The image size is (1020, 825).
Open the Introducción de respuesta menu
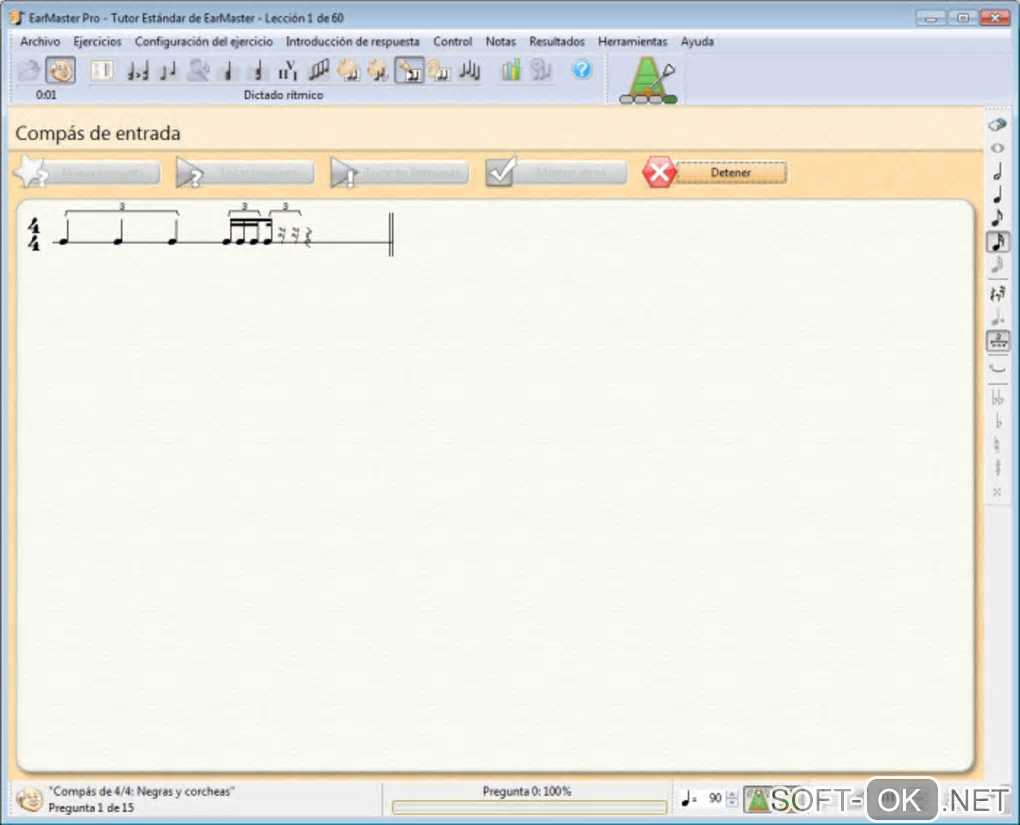[x=353, y=42]
